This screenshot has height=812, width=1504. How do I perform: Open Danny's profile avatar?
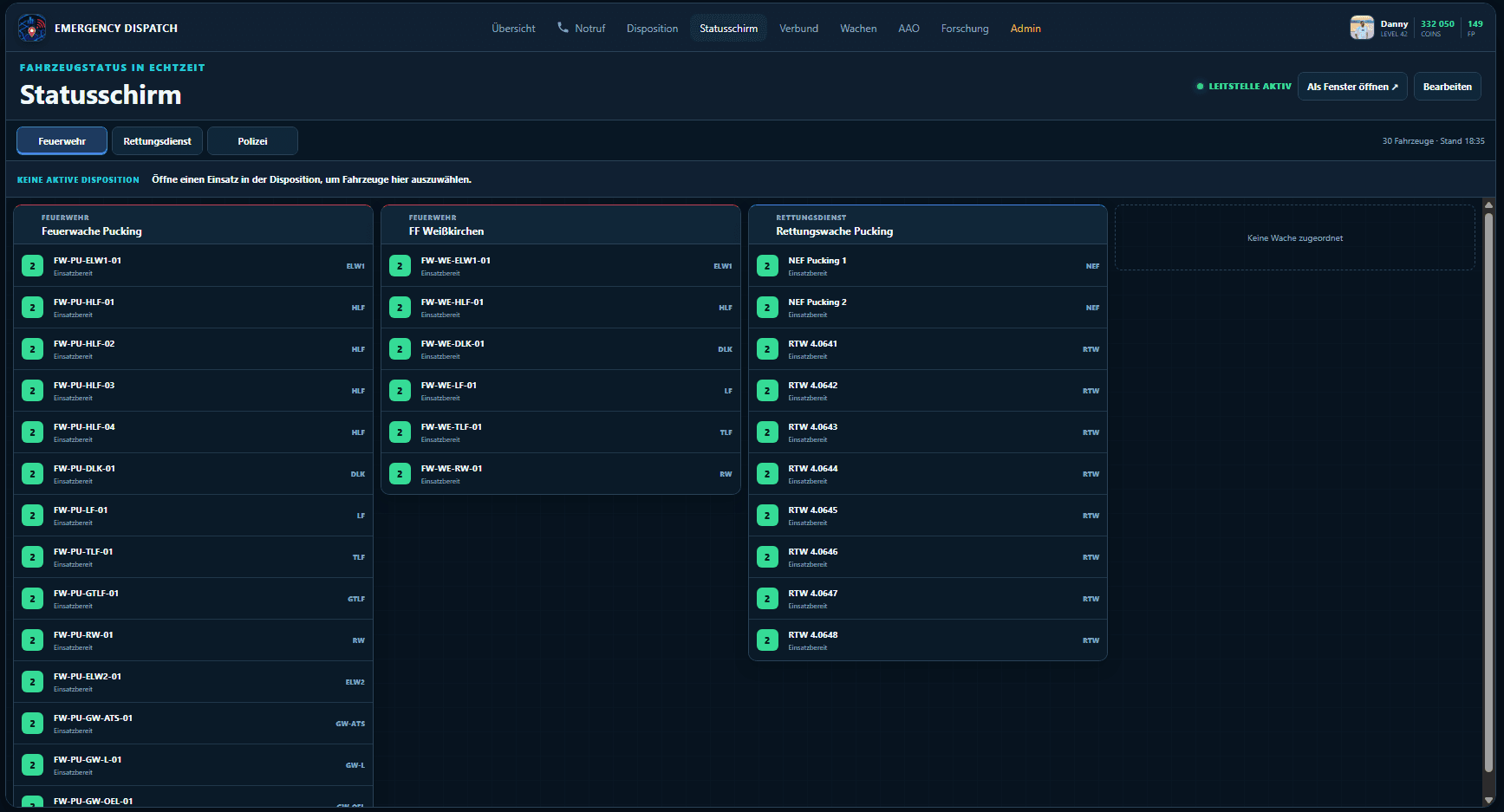coord(1362,28)
